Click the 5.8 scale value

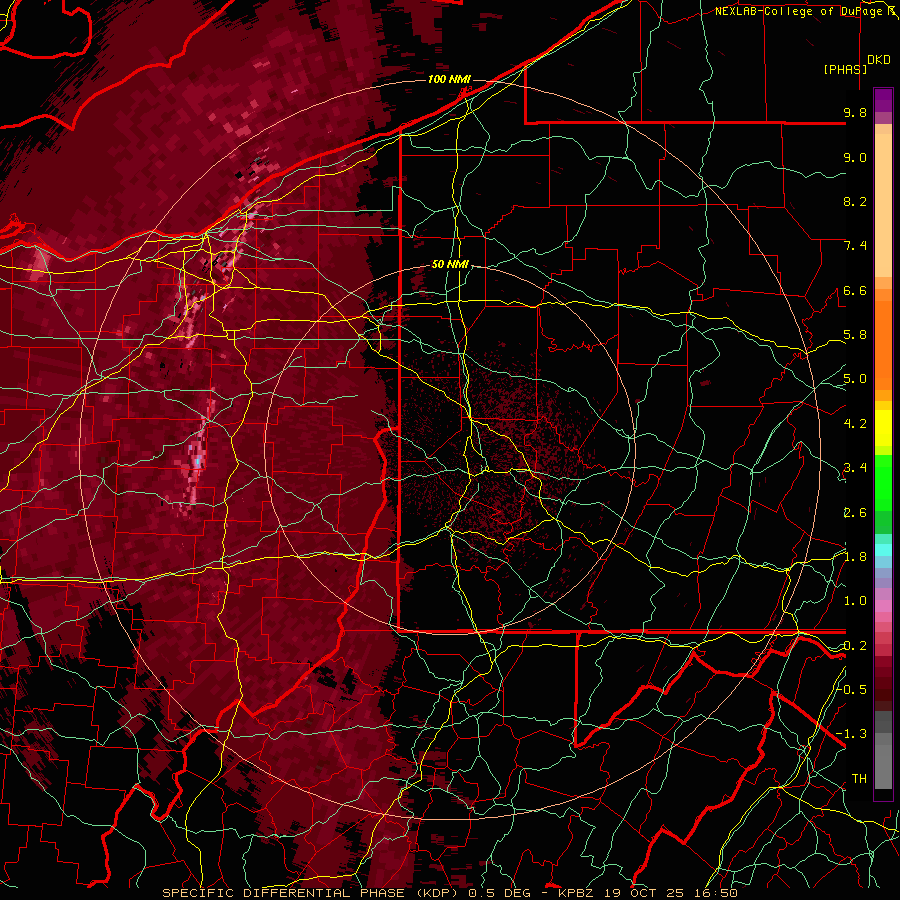coord(855,335)
